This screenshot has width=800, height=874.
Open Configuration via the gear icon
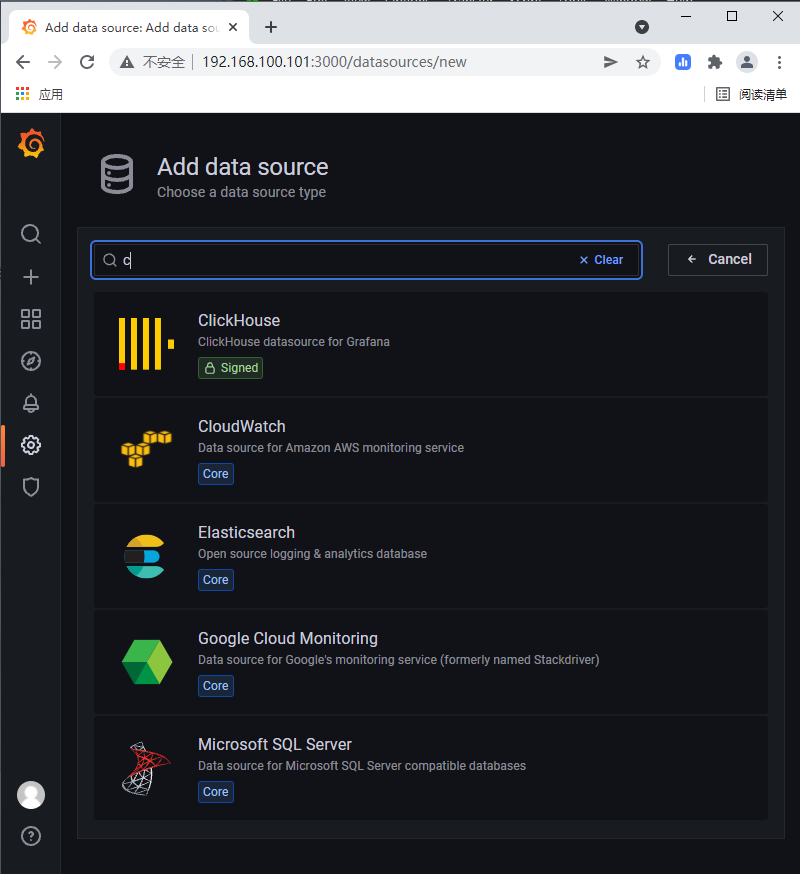tap(31, 445)
